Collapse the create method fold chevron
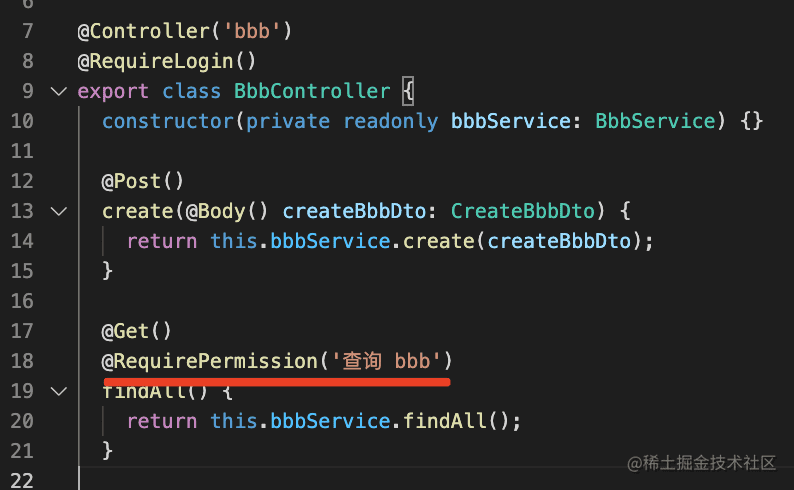 point(58,211)
